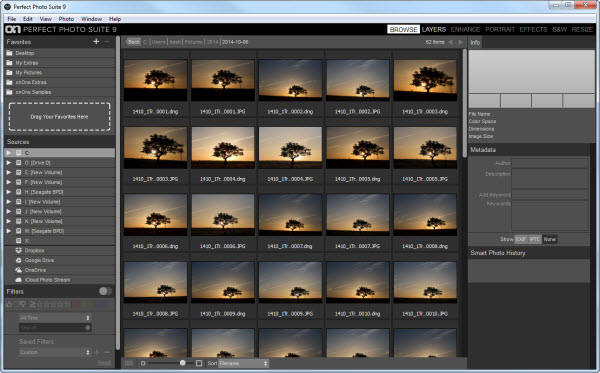Image resolution: width=600 pixels, height=373 pixels.
Task: Remove a favorite using the Favorites minus icon
Action: tap(107, 41)
